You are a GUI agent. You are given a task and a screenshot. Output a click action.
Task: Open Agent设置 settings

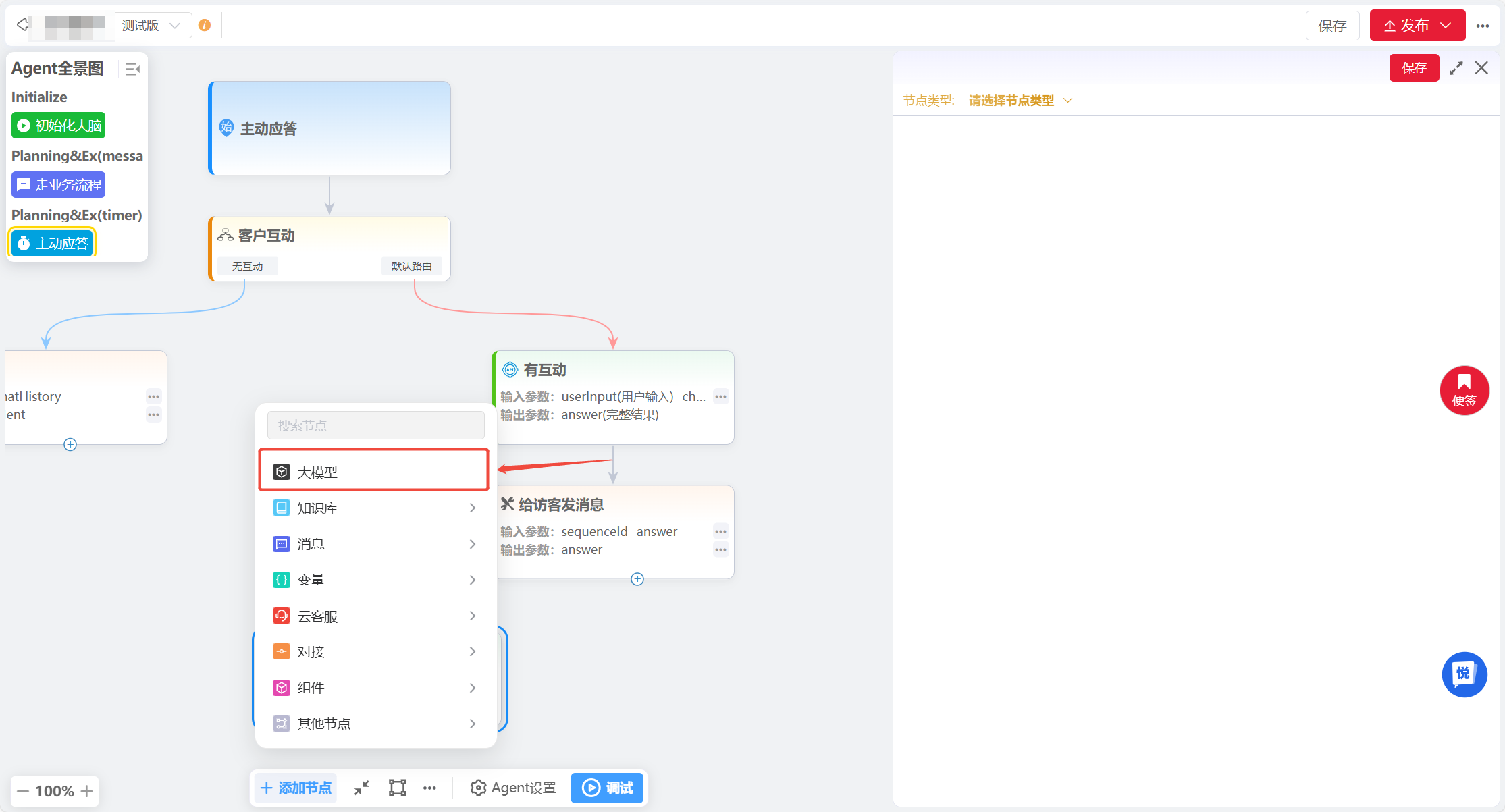click(513, 788)
